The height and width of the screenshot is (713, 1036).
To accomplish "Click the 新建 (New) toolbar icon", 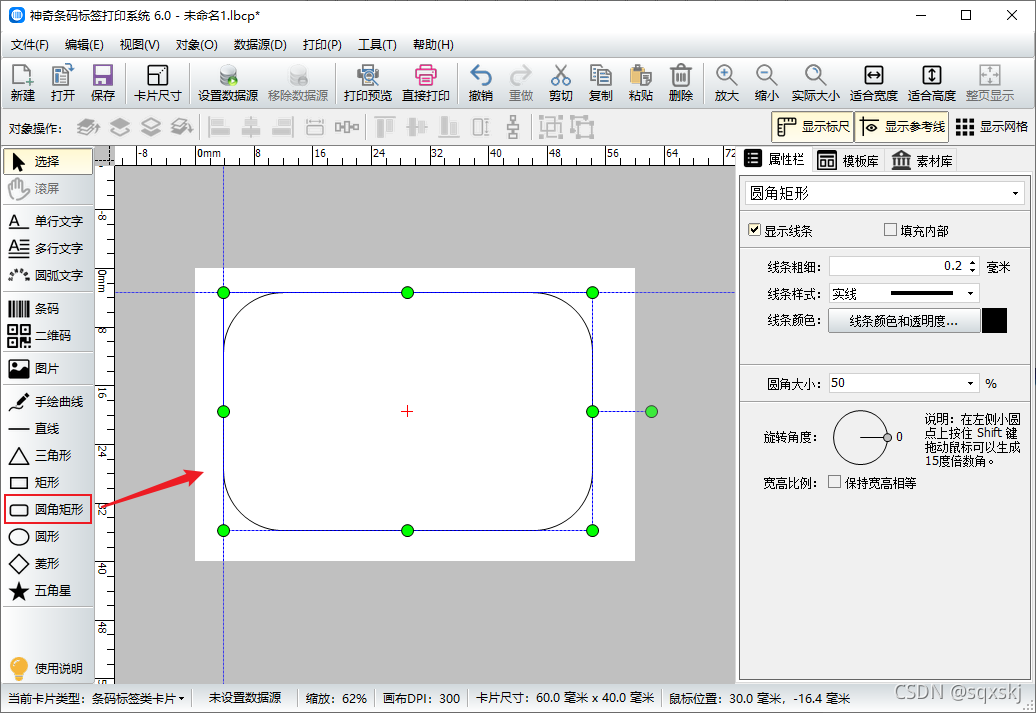I will pos(22,83).
